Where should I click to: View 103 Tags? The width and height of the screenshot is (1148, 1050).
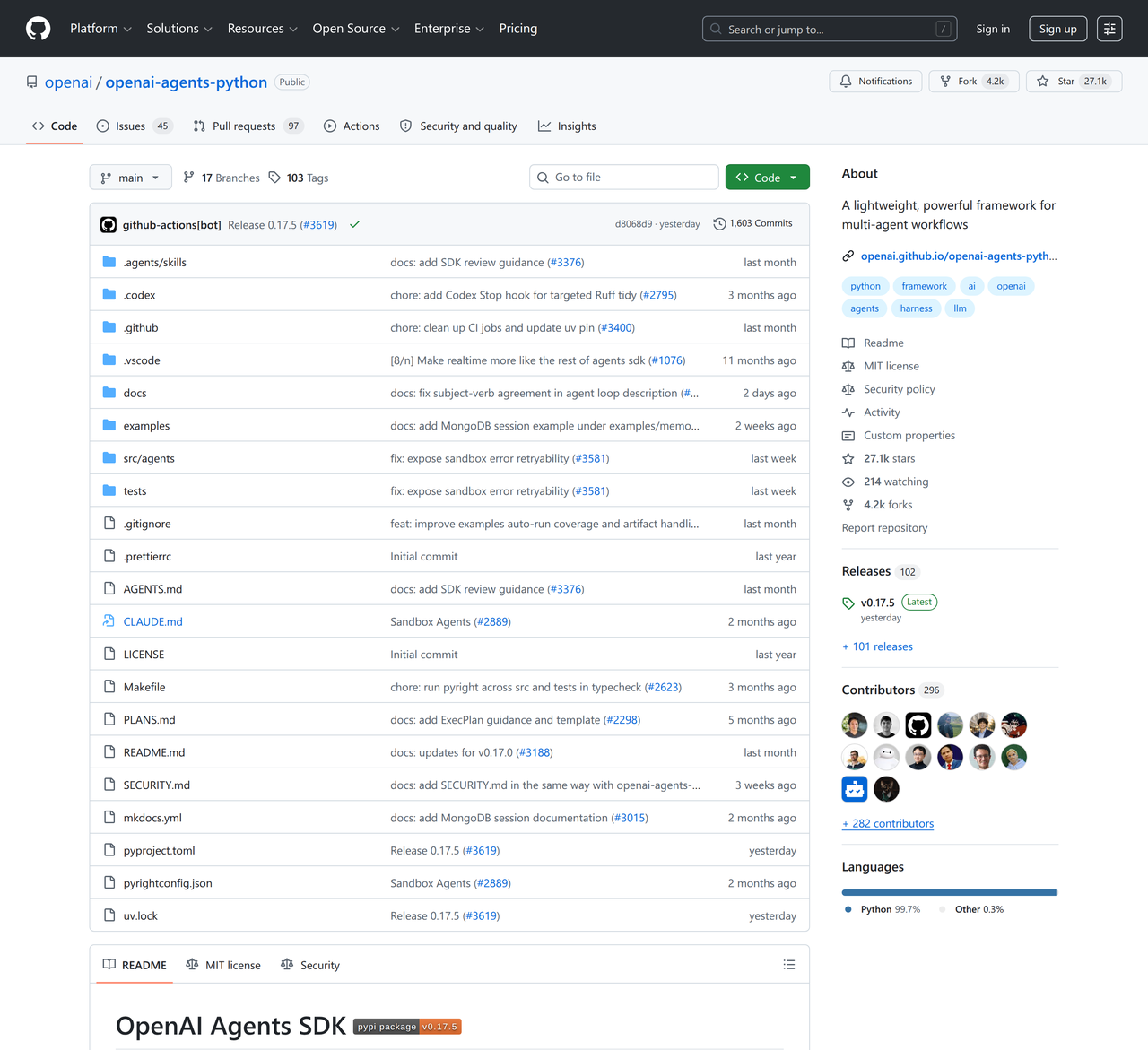tap(299, 178)
